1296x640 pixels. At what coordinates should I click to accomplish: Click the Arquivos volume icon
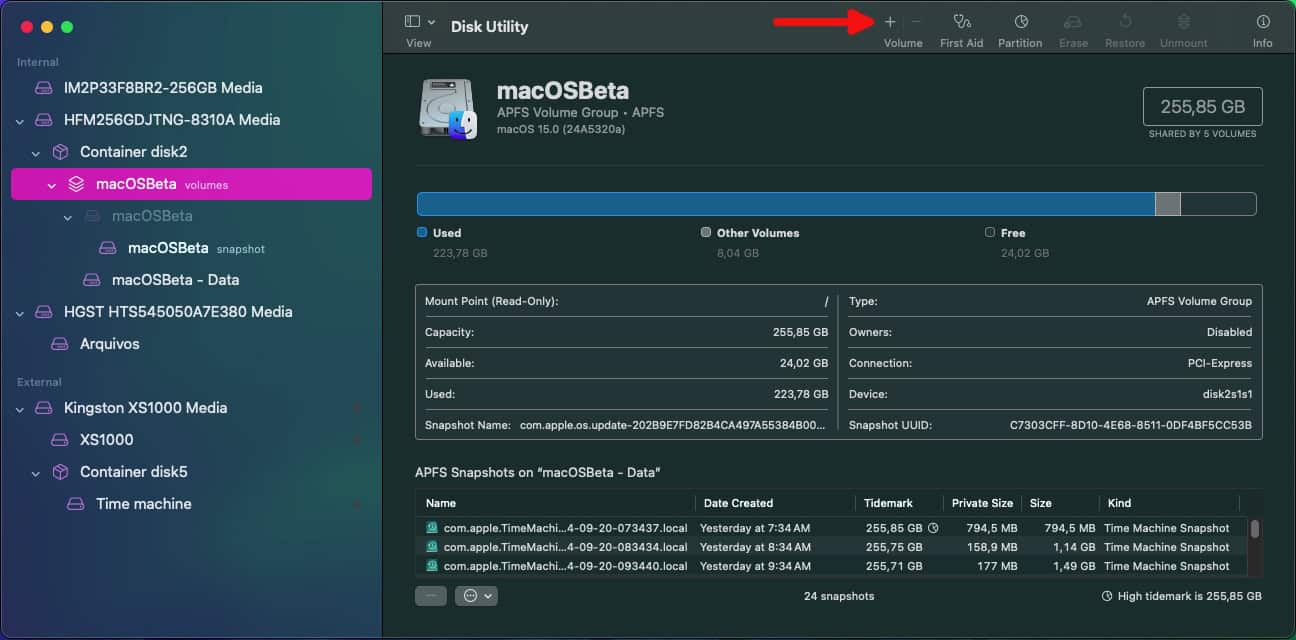(x=60, y=344)
